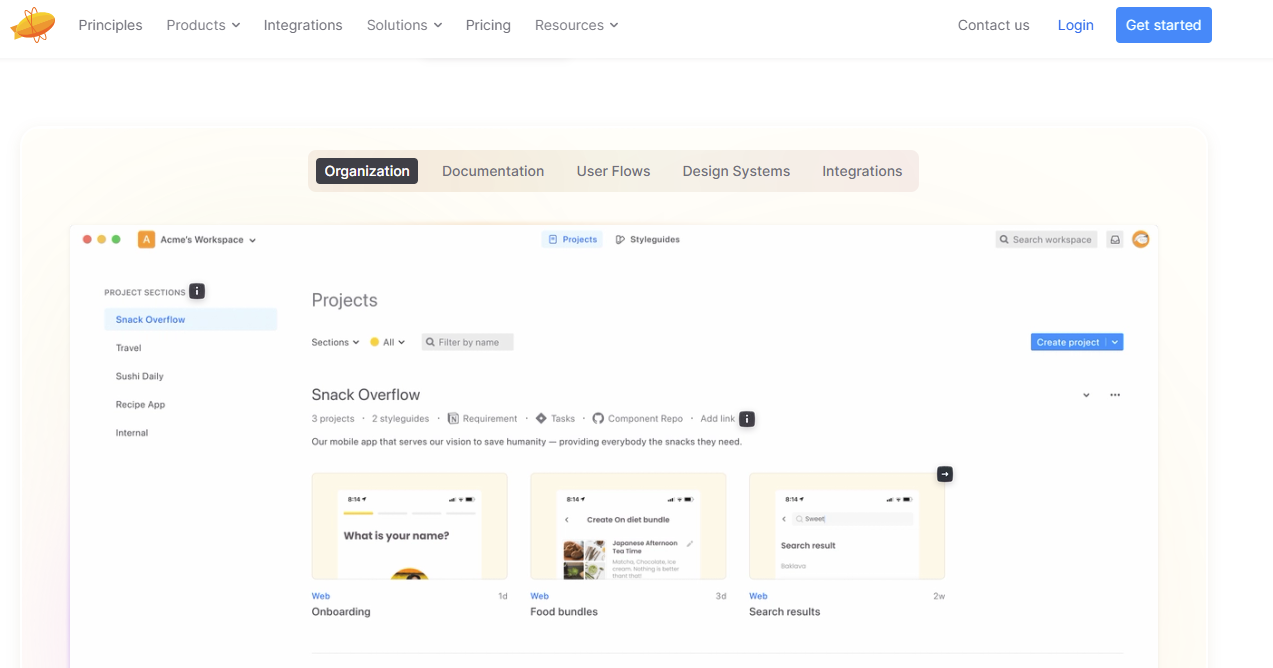This screenshot has height=668, width=1273.
Task: Open inbox icon beside workspace search
Action: pyautogui.click(x=1115, y=240)
